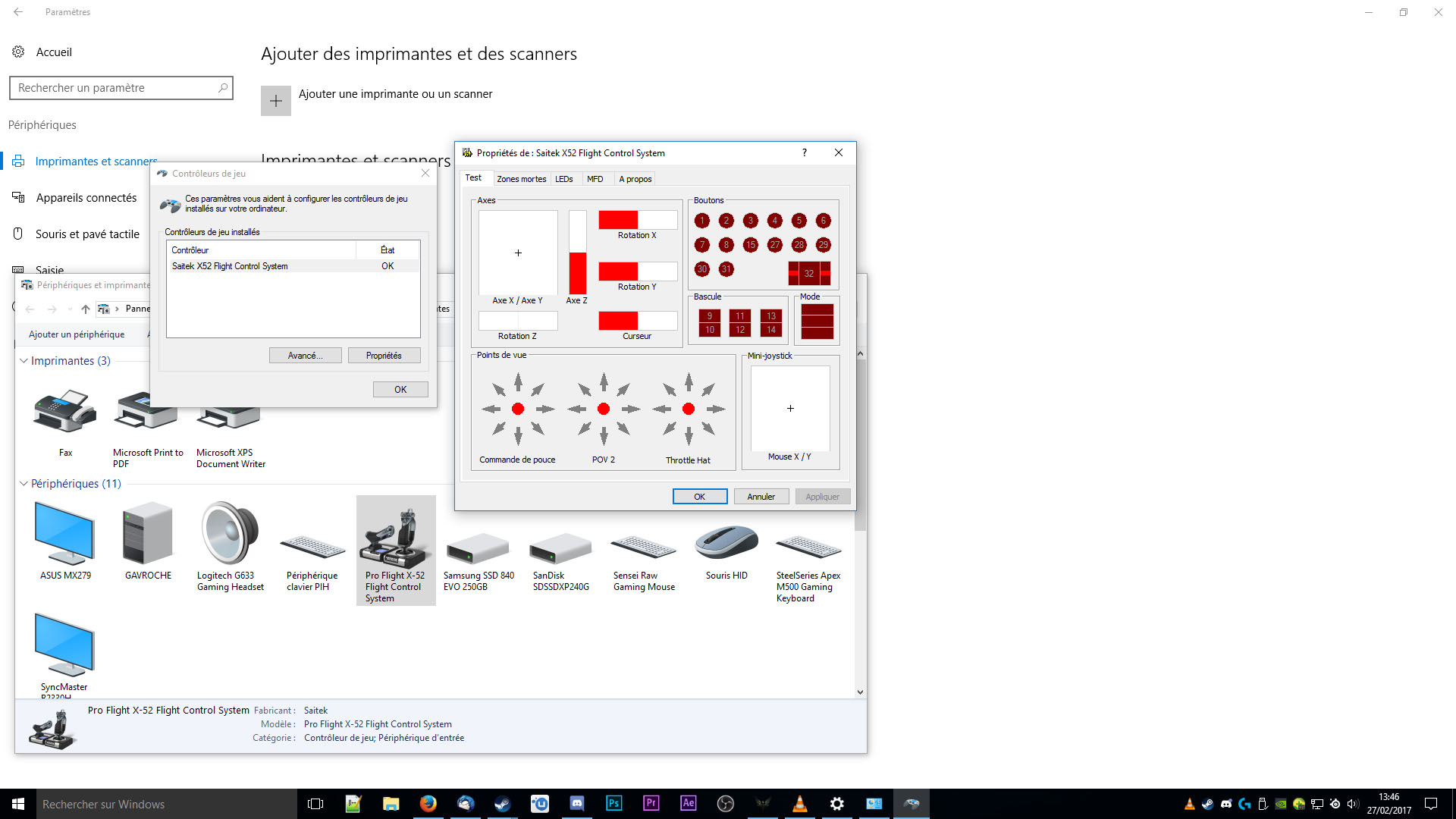This screenshot has width=1456, height=819.
Task: Open the A propos tab
Action: point(635,179)
